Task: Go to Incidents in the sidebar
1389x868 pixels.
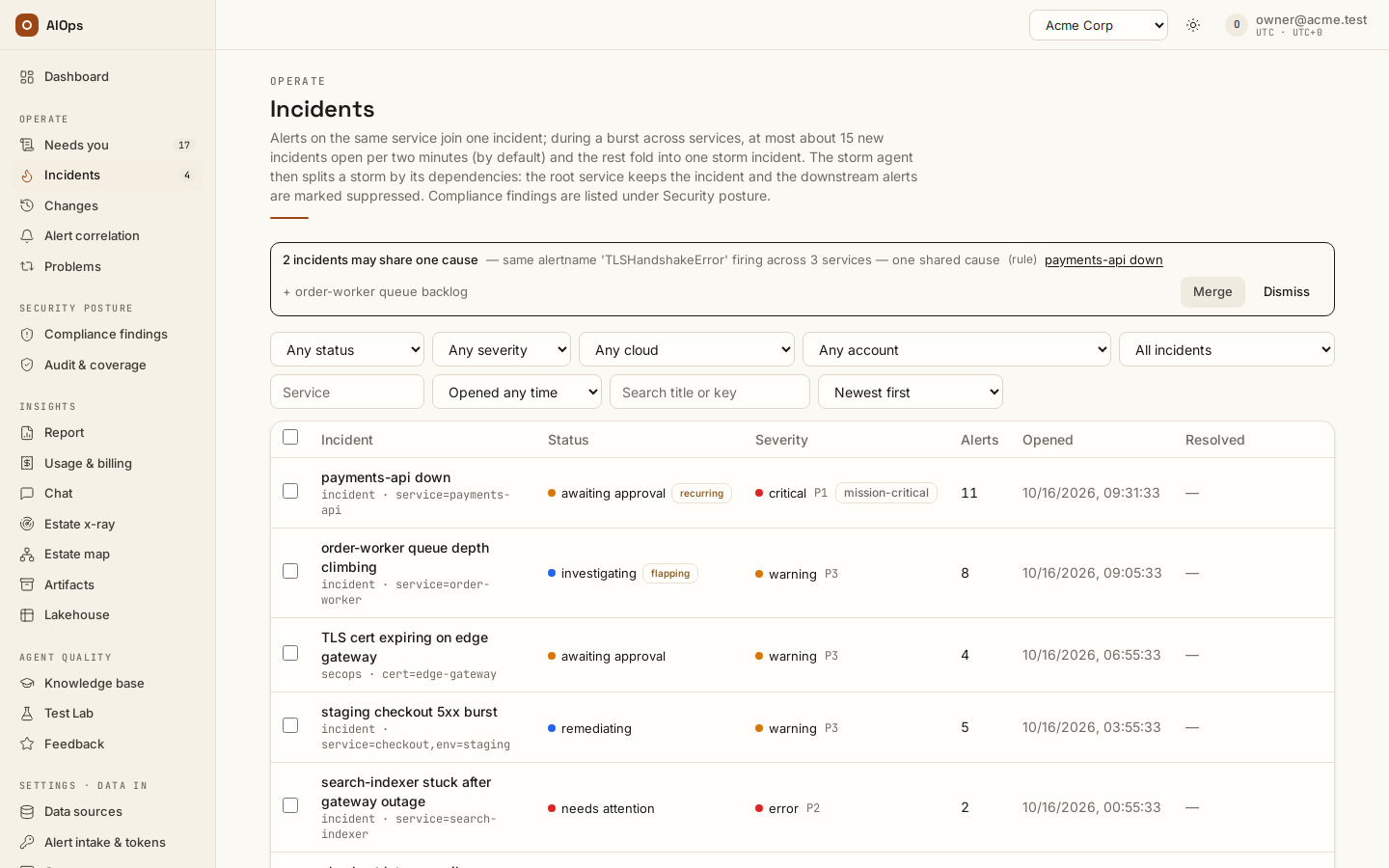Action: tap(108, 176)
